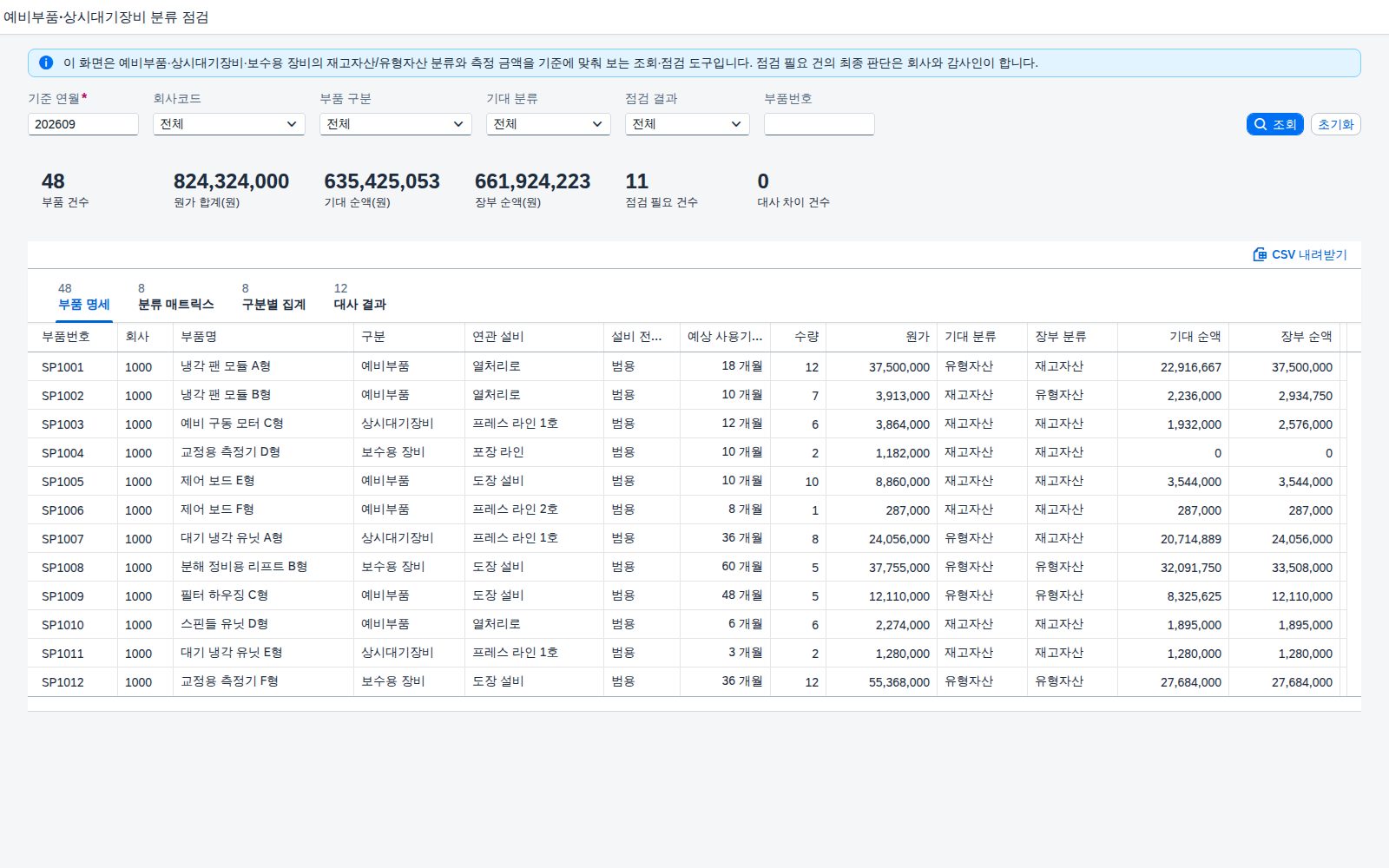Viewport: 1389px width, 868px height.
Task: Click the 조회 search button
Action: click(x=1274, y=124)
